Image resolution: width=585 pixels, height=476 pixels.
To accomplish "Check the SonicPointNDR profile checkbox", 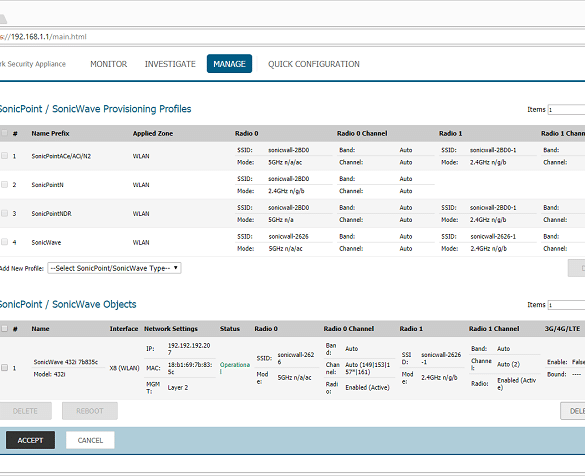I will click(x=4, y=213).
